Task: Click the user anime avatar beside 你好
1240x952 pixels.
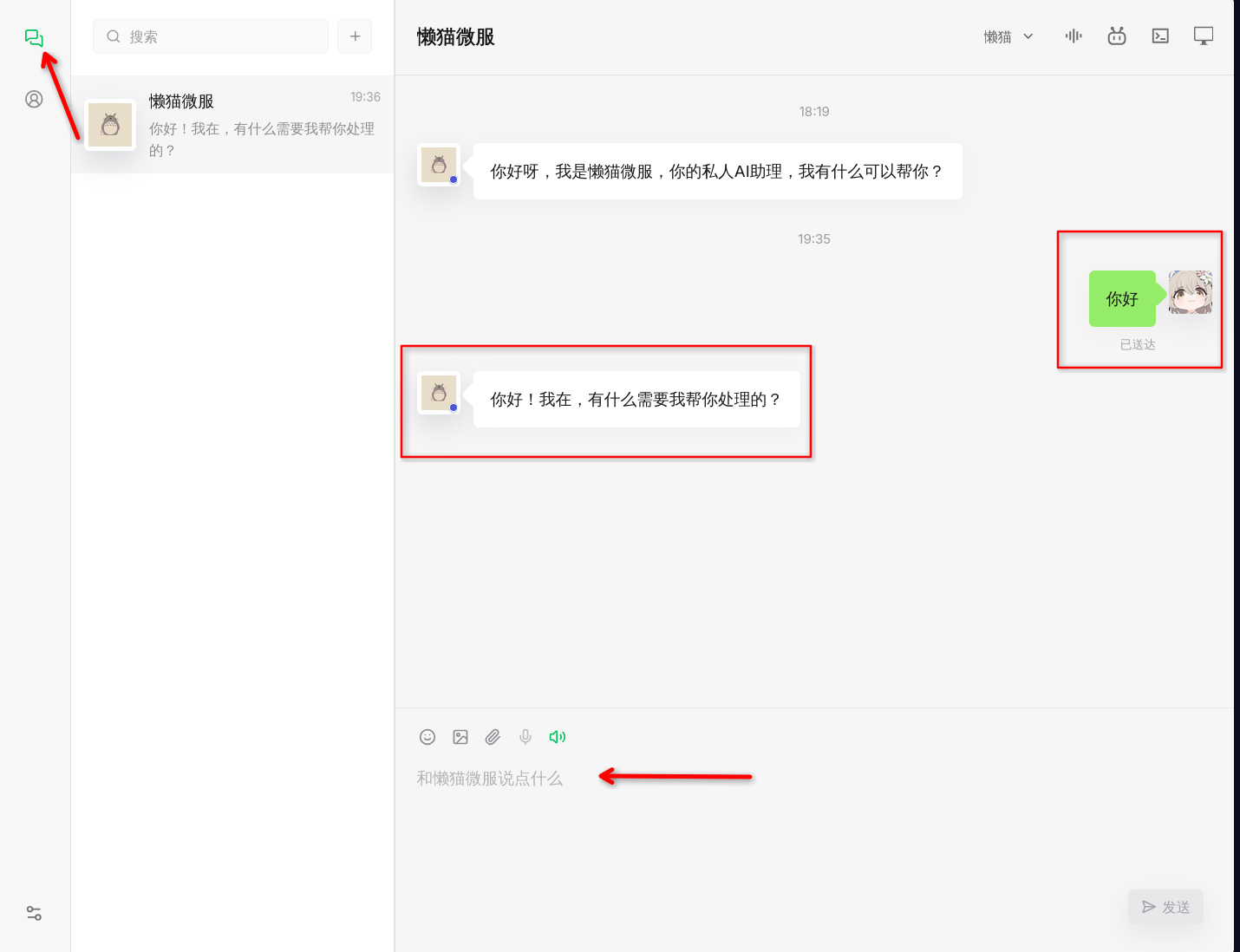Action: point(1191,292)
